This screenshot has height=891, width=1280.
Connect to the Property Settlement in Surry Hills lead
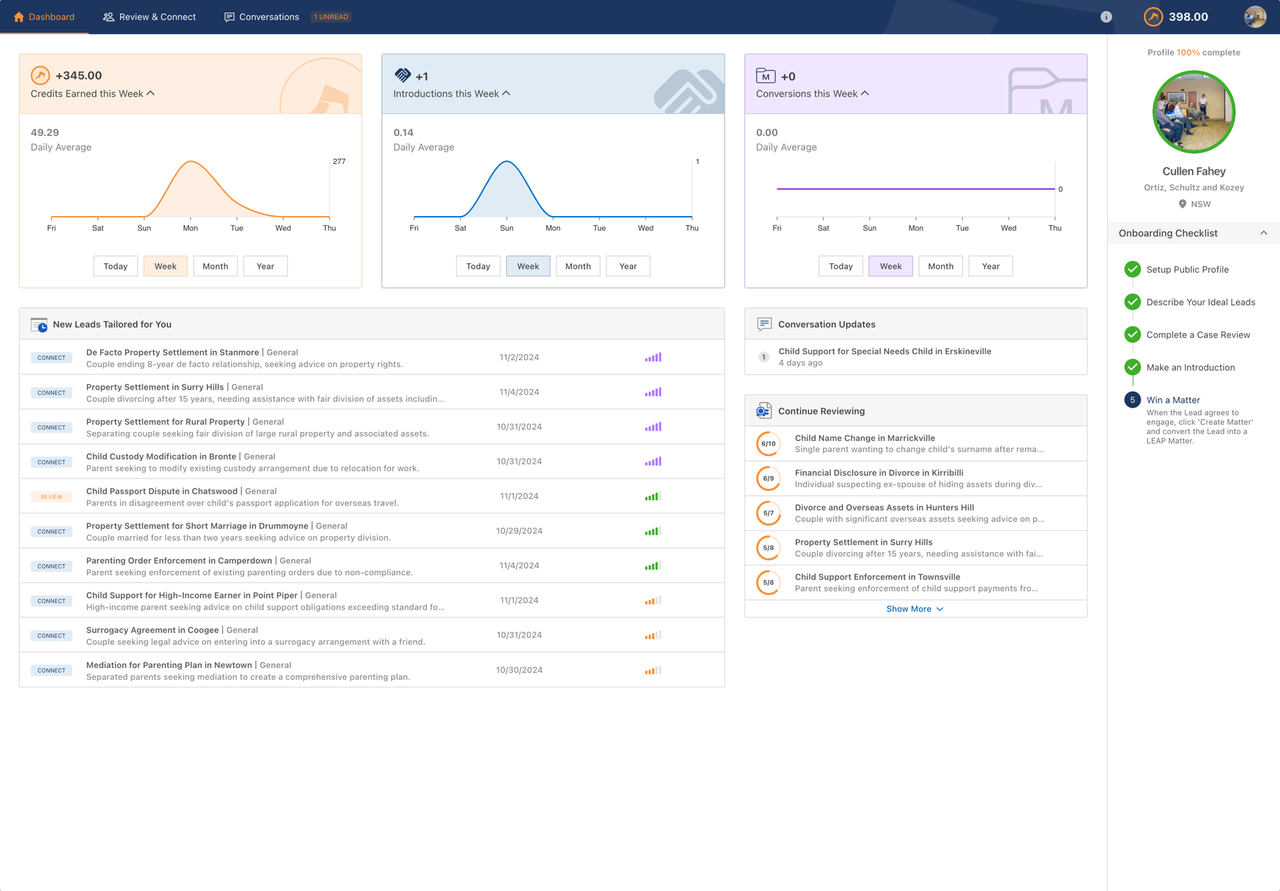pyautogui.click(x=50, y=392)
